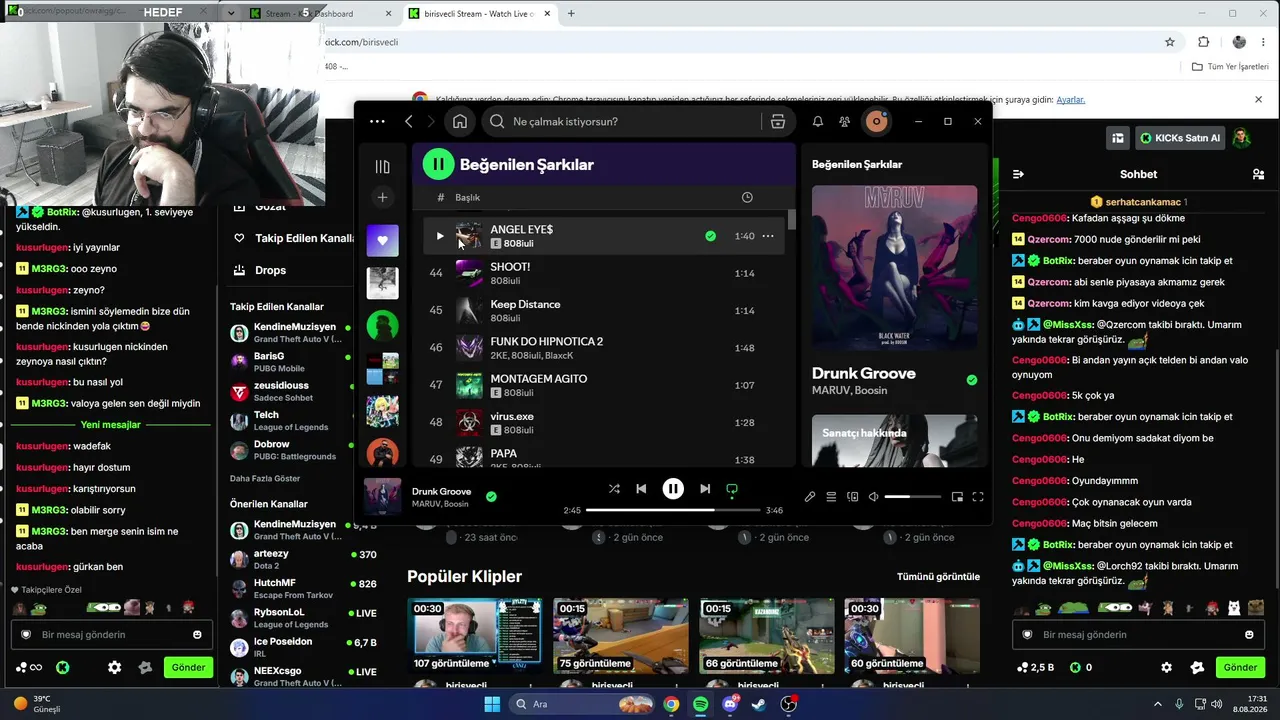Select the SHOOT! track row
This screenshot has width=1280, height=720.
point(604,273)
